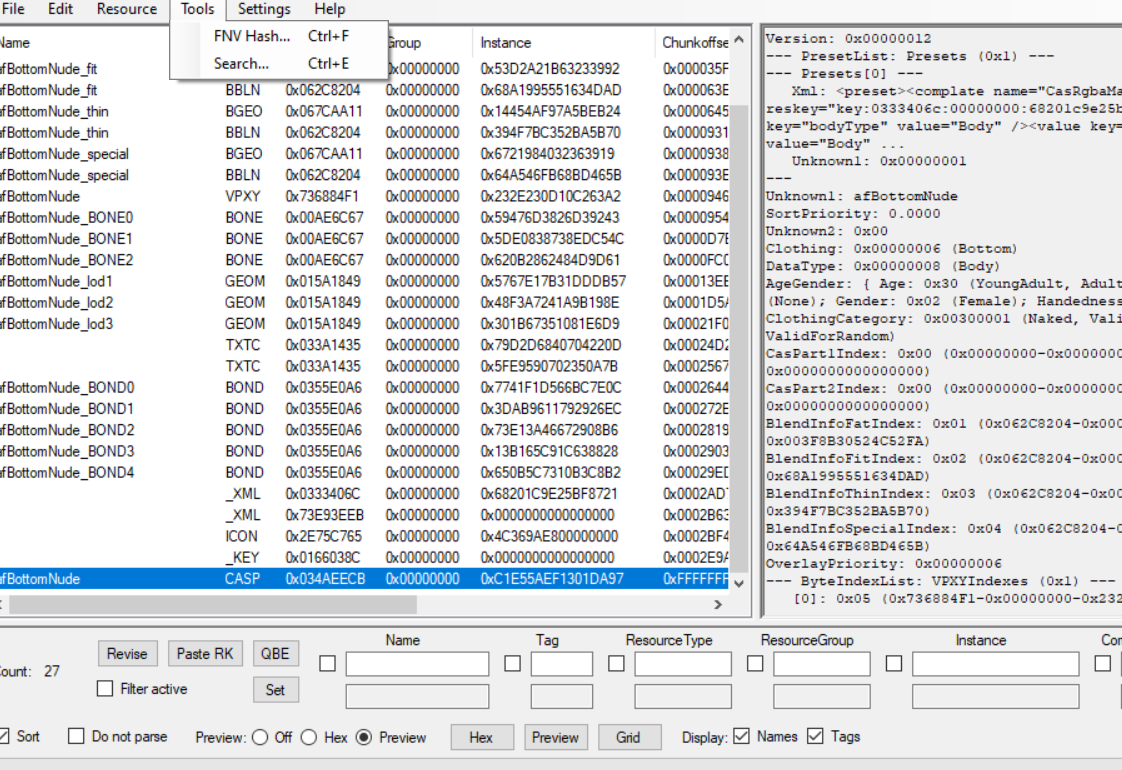Enable the Instance filter checkbox
1122x770 pixels.
click(894, 664)
